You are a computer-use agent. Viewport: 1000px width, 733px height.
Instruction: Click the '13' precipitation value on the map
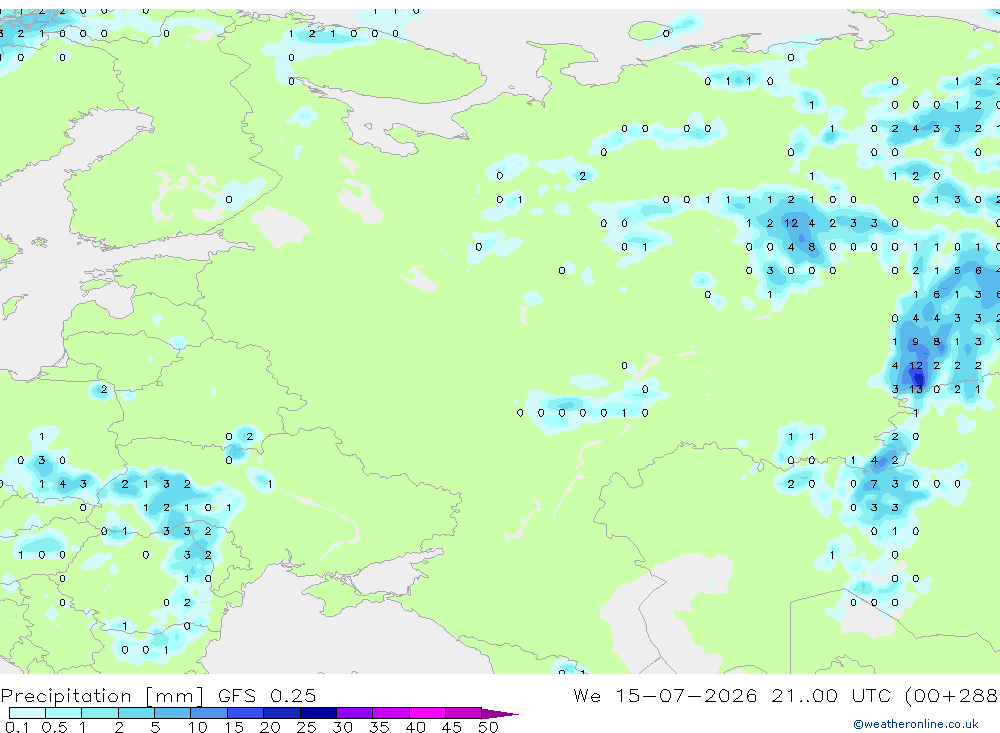click(x=916, y=389)
